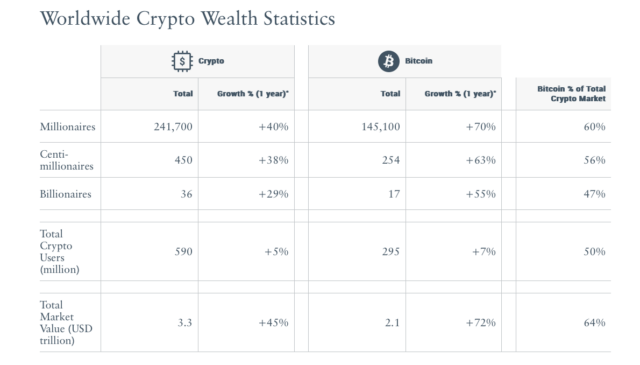Click the Total Crypto Users row label
Viewport: 640px width, 365px height.
tap(60, 251)
